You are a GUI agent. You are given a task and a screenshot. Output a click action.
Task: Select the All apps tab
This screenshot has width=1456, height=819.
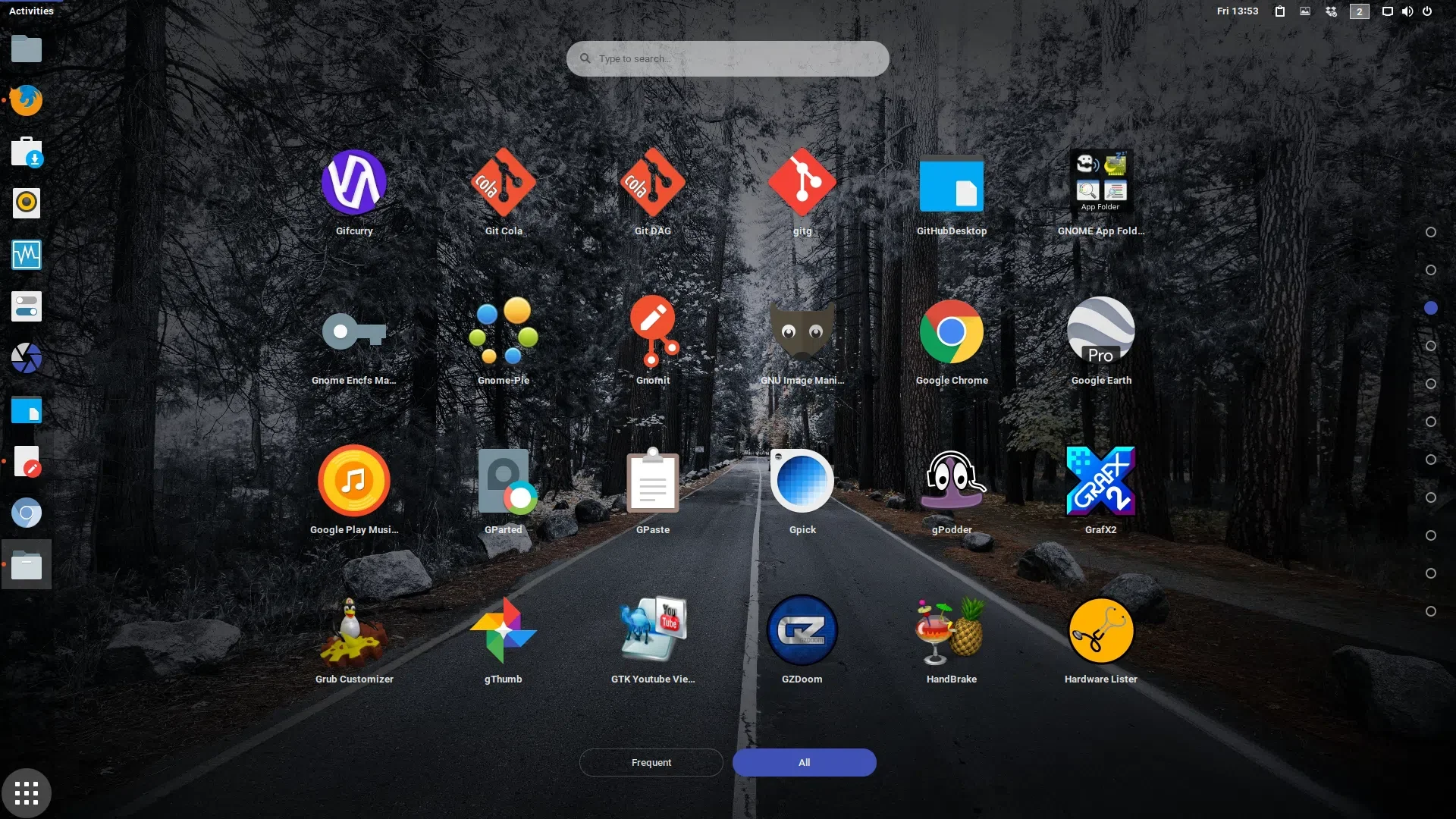click(804, 762)
